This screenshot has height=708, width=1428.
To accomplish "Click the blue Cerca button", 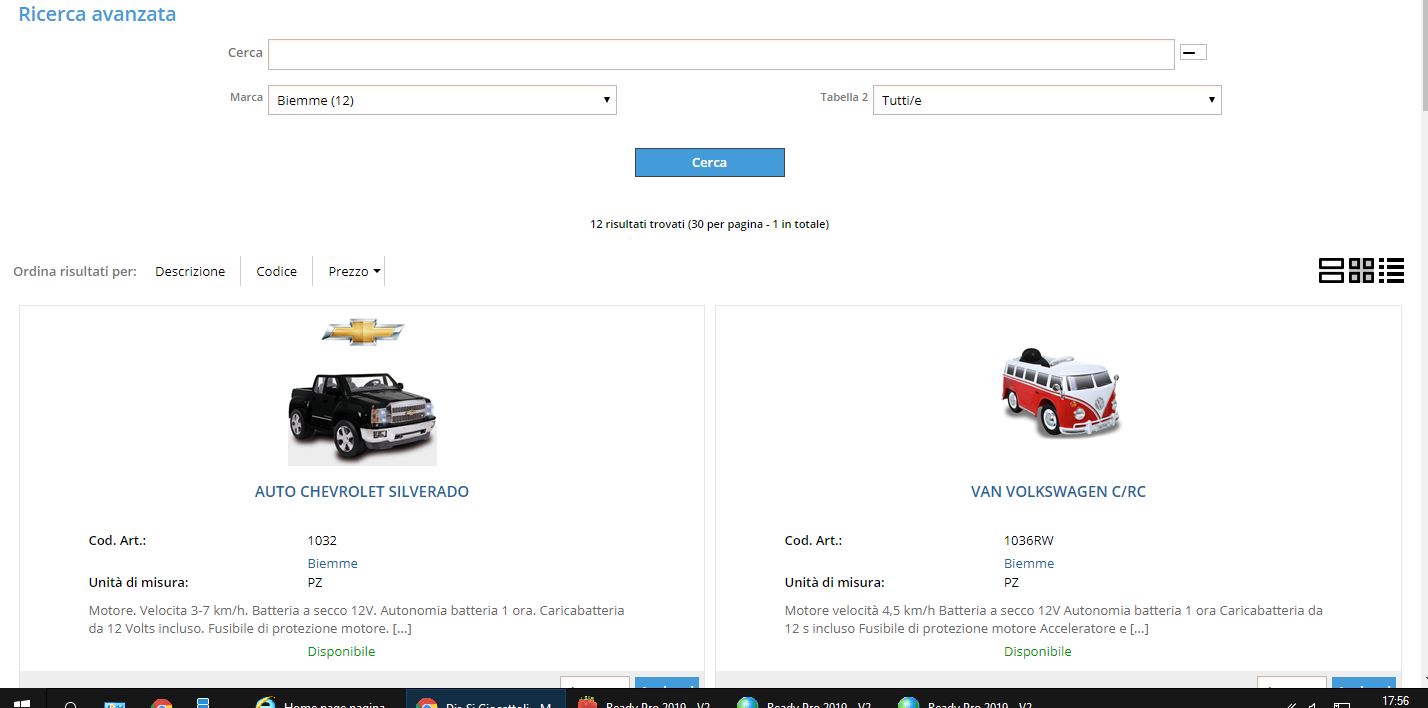I will click(710, 162).
